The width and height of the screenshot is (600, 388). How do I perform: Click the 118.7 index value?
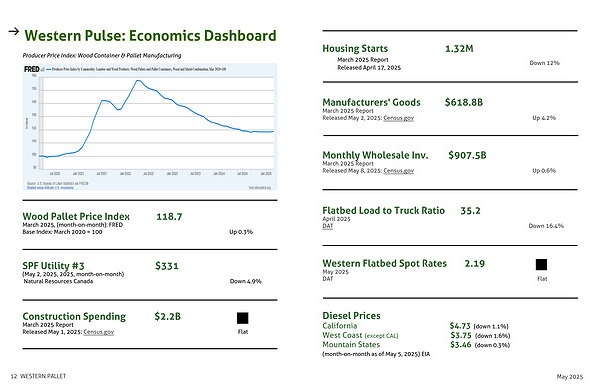[x=169, y=217]
